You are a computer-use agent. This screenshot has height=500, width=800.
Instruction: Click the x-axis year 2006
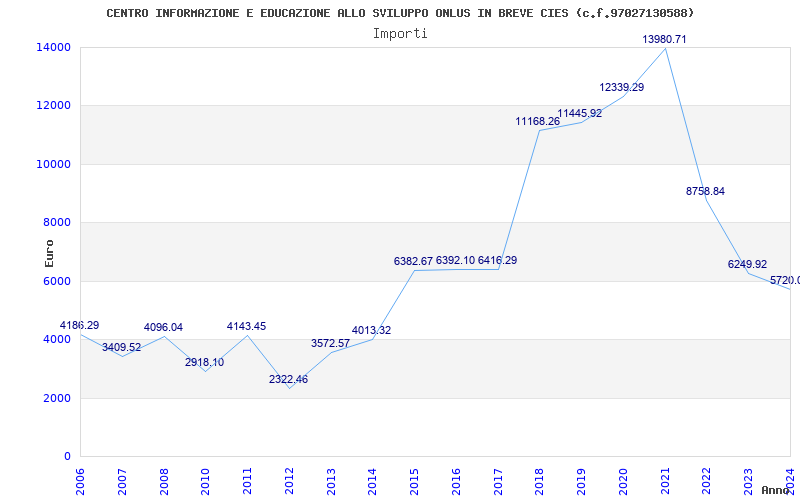pos(80,482)
